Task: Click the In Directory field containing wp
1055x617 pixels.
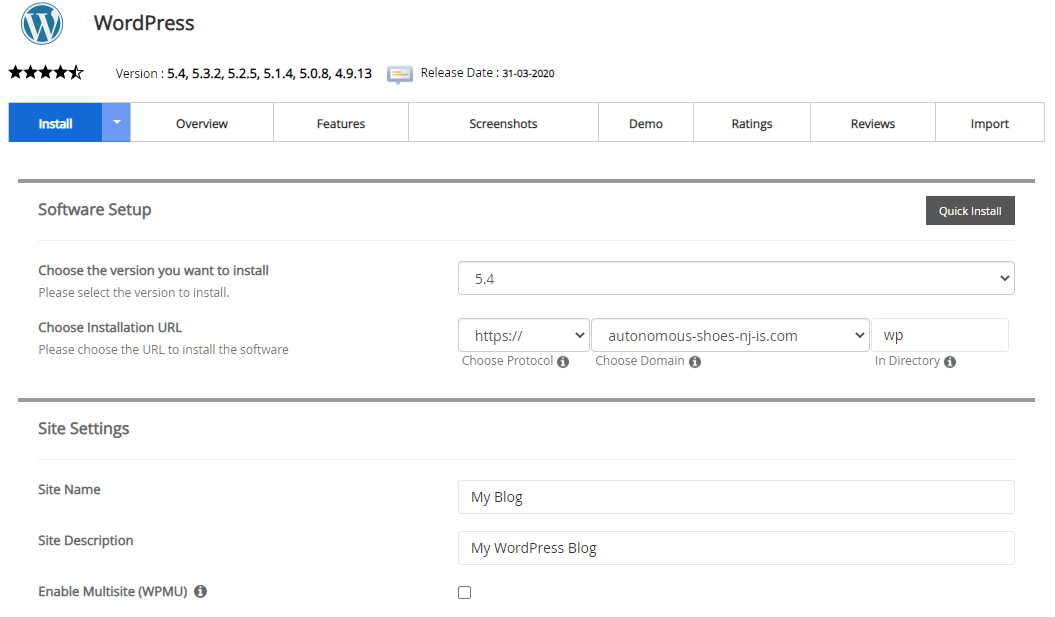Action: click(x=940, y=335)
